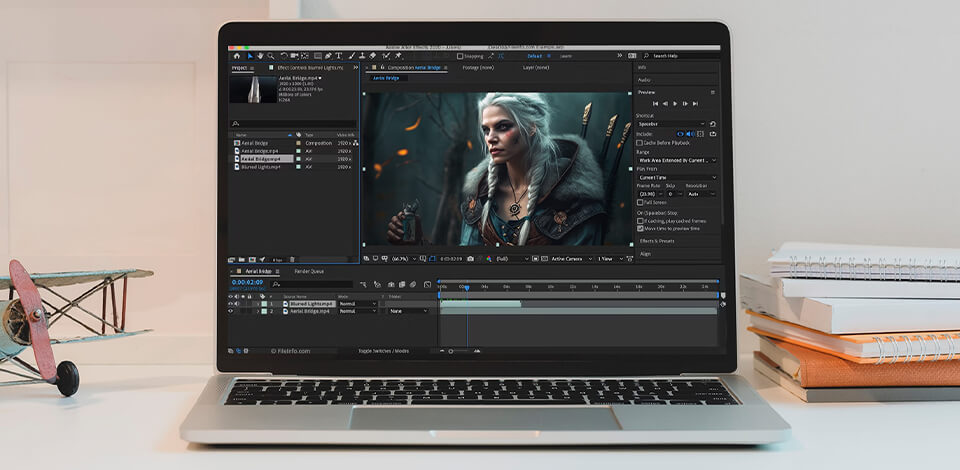Click Toggle Switches / Modes button
960x470 pixels.
click(x=383, y=351)
